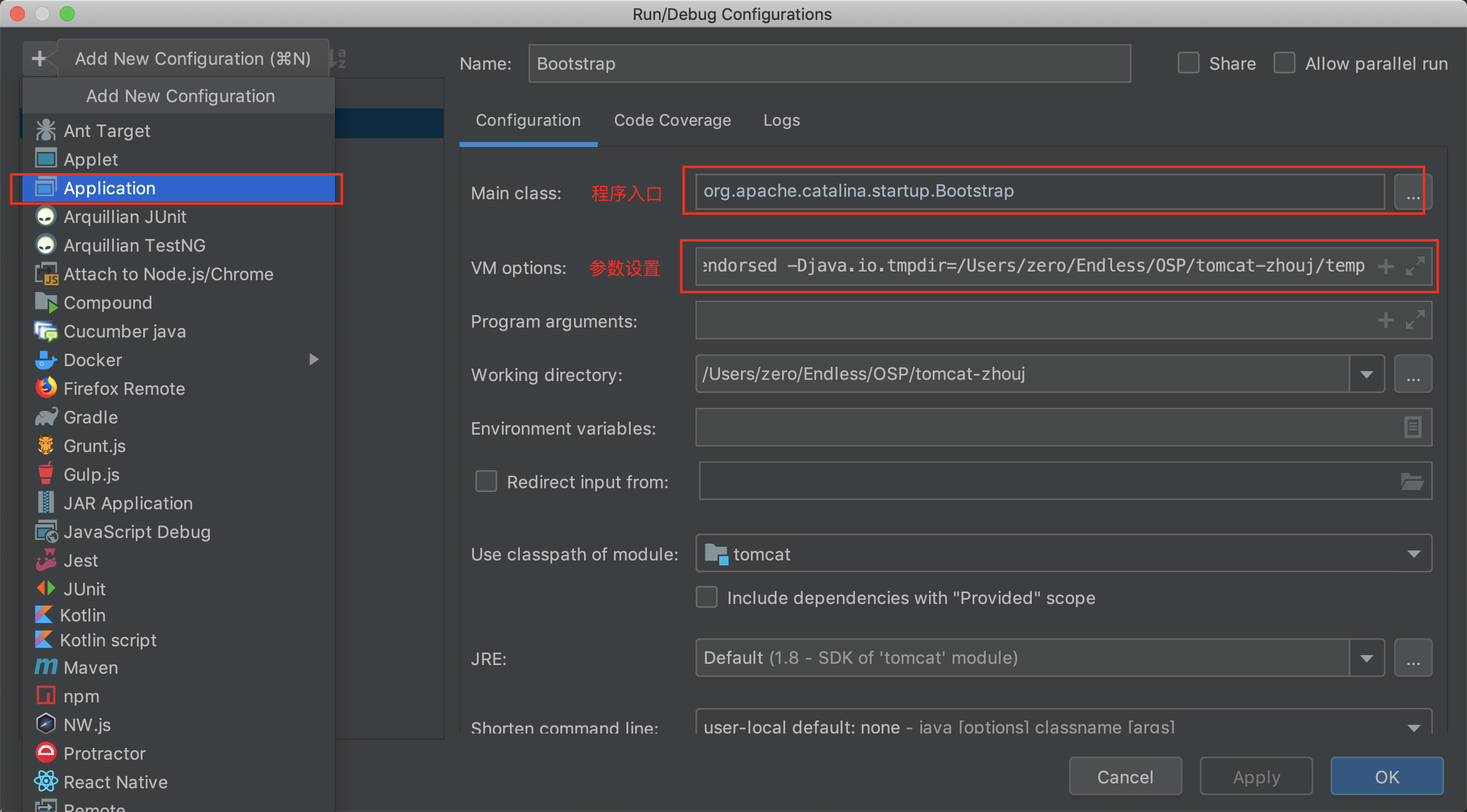Expand the Docker submenu arrow

point(314,359)
